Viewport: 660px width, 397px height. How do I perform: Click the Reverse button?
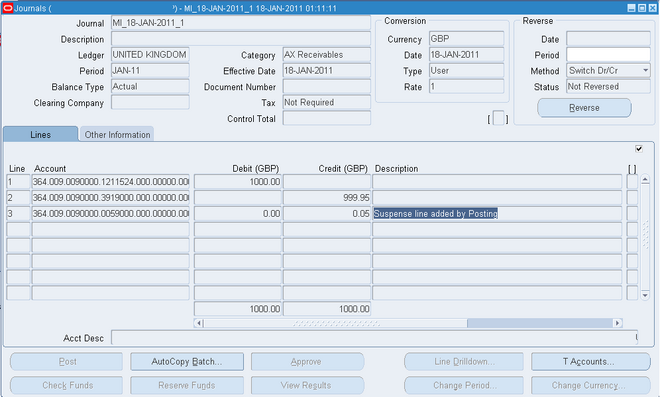(x=584, y=108)
